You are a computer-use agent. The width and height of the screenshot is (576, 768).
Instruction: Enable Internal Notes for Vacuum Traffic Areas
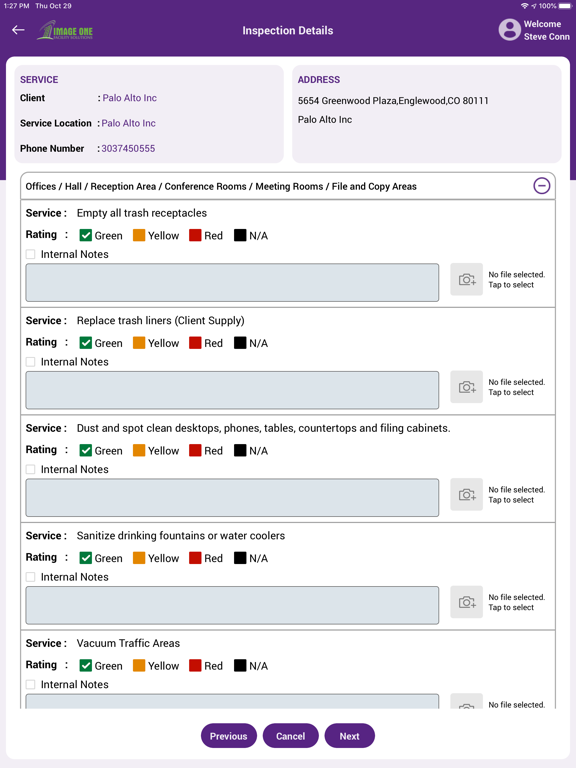click(x=30, y=684)
